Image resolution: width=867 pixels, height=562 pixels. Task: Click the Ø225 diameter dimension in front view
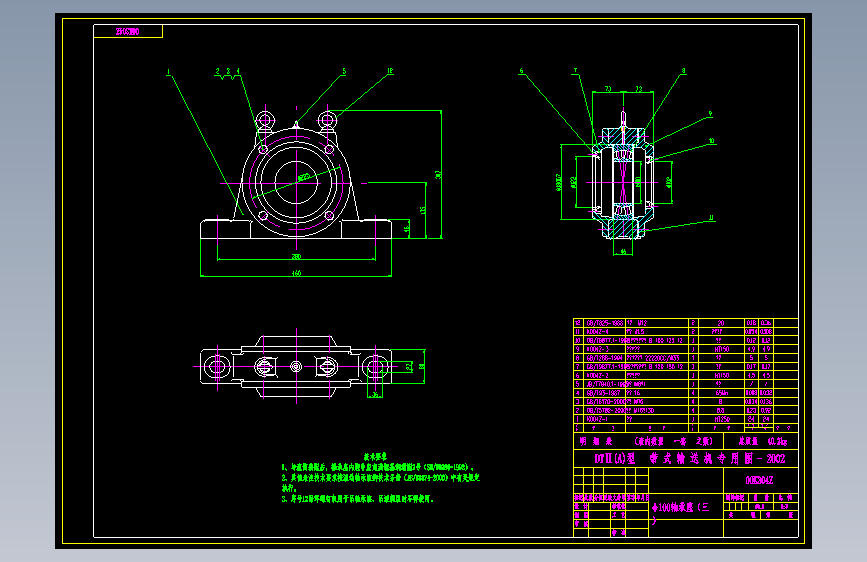(304, 177)
